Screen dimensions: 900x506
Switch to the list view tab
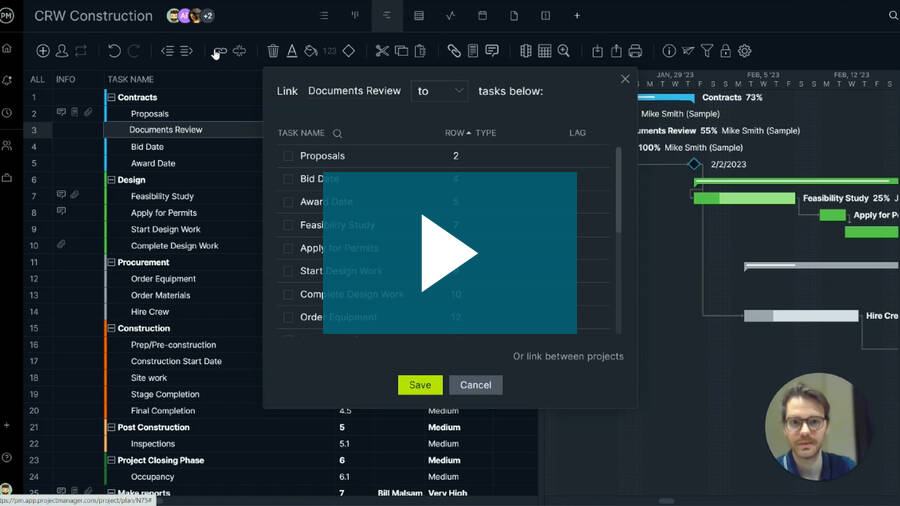(324, 15)
